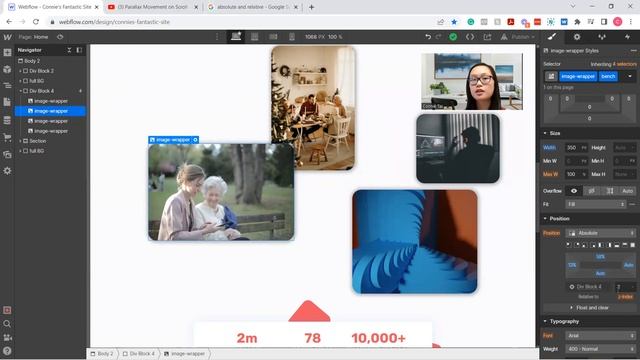The height and width of the screenshot is (360, 640).
Task: Switch to the Interactions lightning tab
Action: (627, 37)
